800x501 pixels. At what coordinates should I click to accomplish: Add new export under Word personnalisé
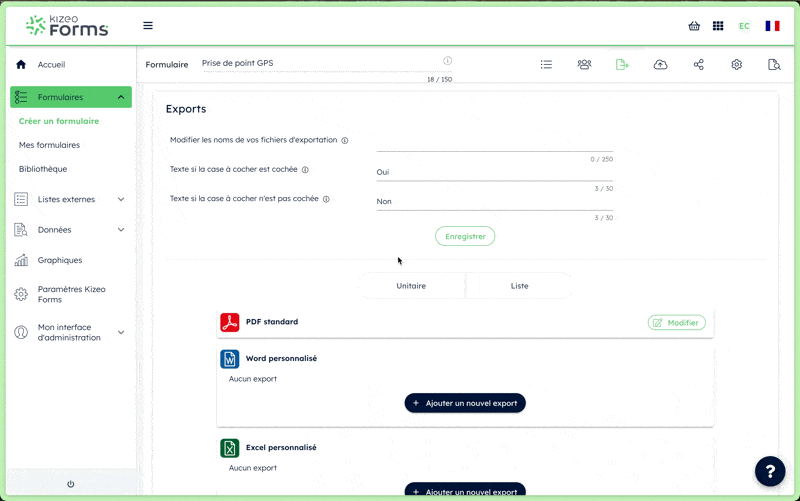point(465,403)
